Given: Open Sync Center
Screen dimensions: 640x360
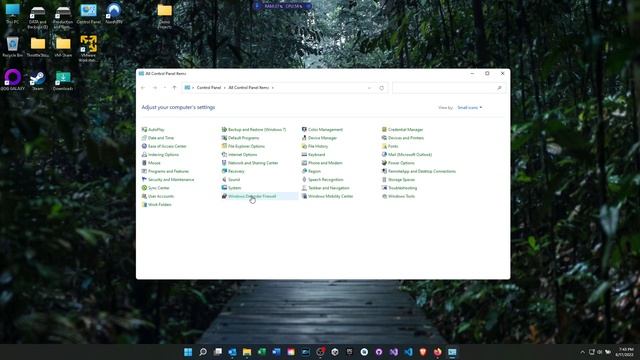Looking at the screenshot, I should (156, 188).
